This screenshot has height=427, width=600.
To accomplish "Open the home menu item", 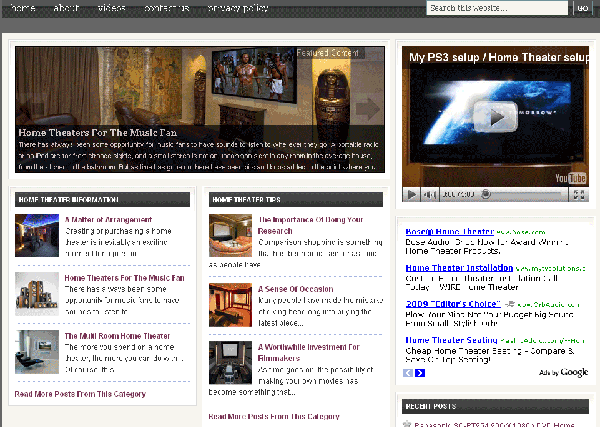I will click(23, 8).
